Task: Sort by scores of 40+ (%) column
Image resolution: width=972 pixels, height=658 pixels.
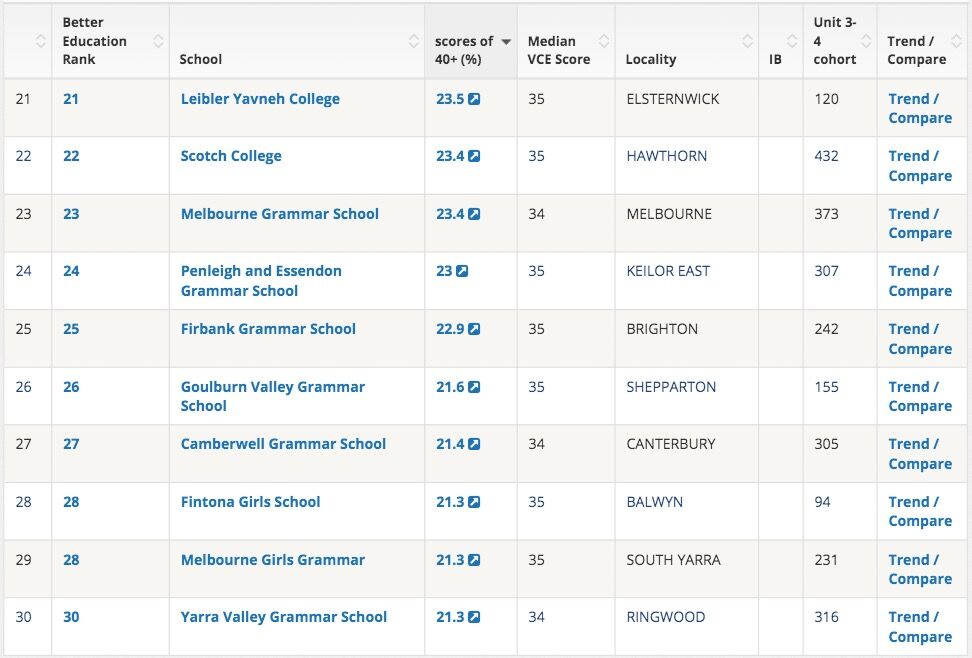Action: [470, 41]
